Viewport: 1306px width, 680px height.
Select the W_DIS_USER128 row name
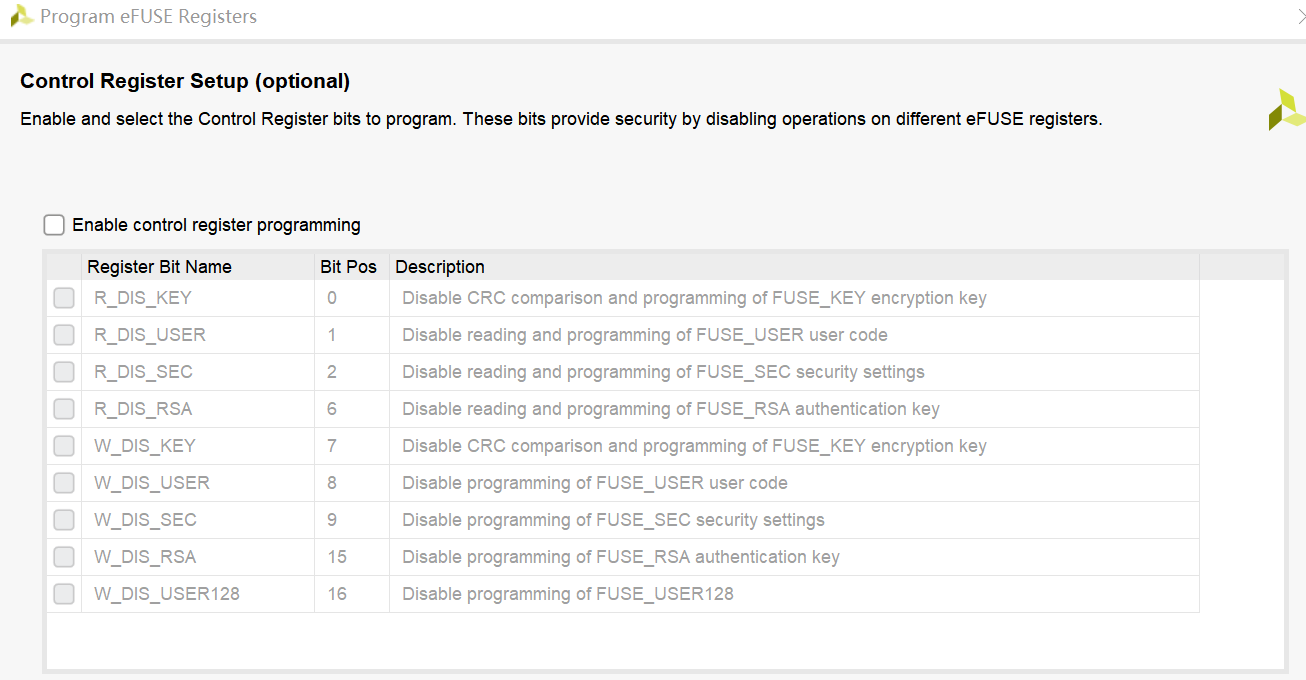pyautogui.click(x=167, y=594)
